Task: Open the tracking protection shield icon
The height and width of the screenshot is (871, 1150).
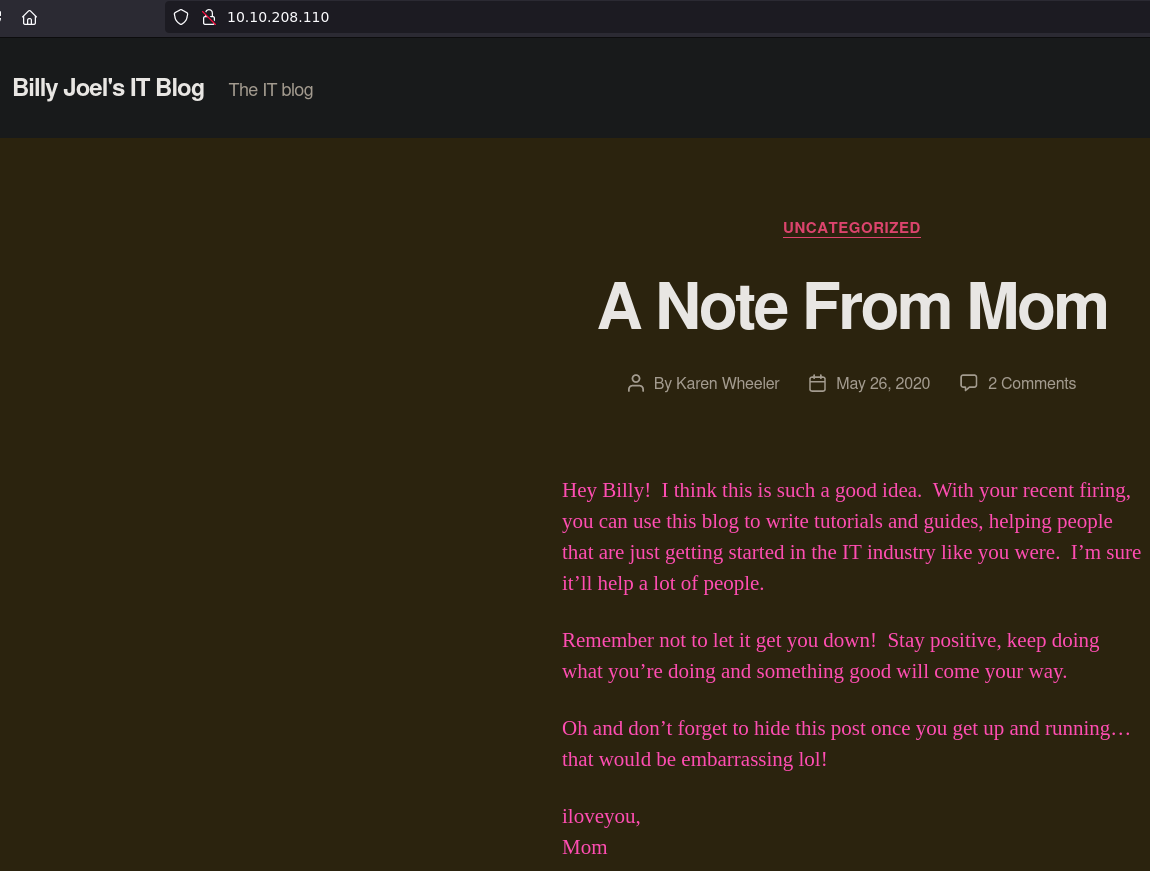Action: pos(181,17)
